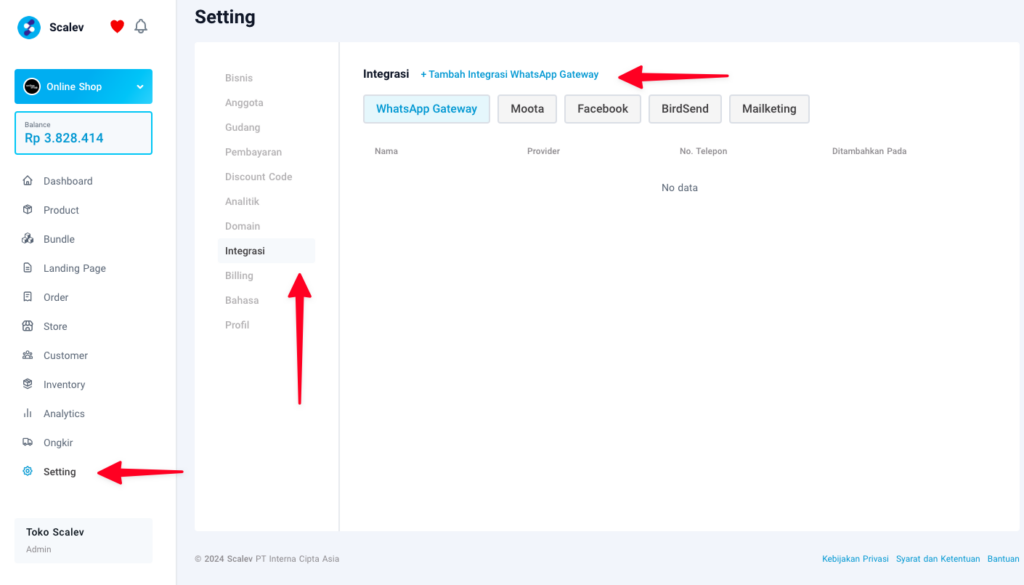Image resolution: width=1024 pixels, height=585 pixels.
Task: Click Tambah Integrasi WhatsApp Gateway link
Action: 509,74
